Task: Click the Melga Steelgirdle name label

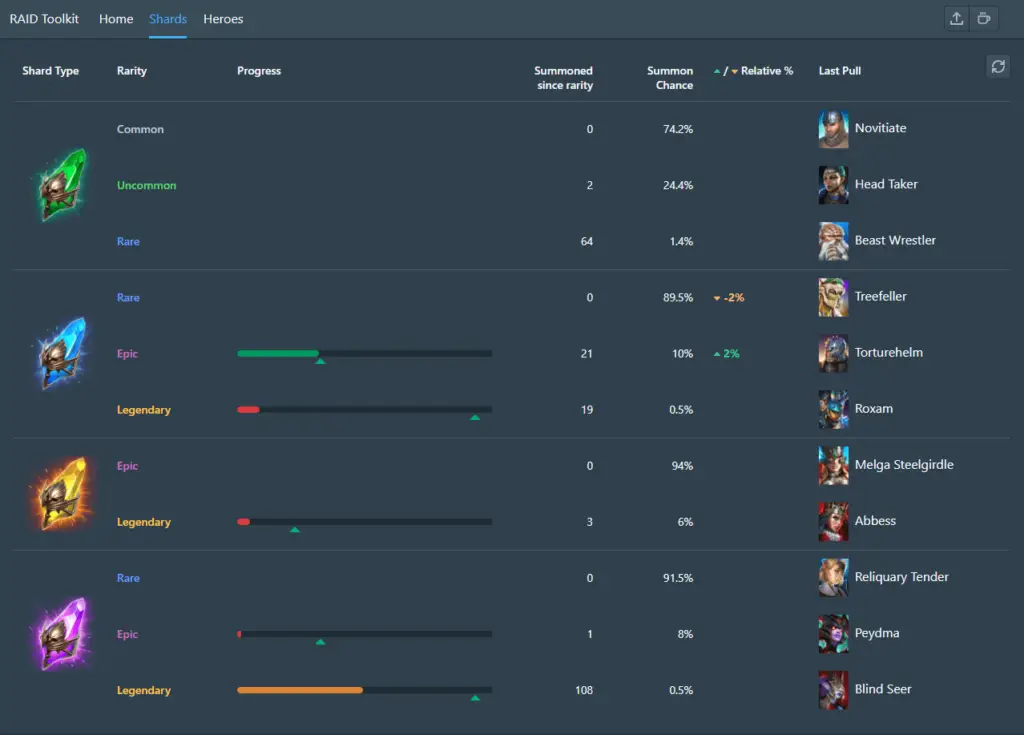Action: pyautogui.click(x=904, y=465)
